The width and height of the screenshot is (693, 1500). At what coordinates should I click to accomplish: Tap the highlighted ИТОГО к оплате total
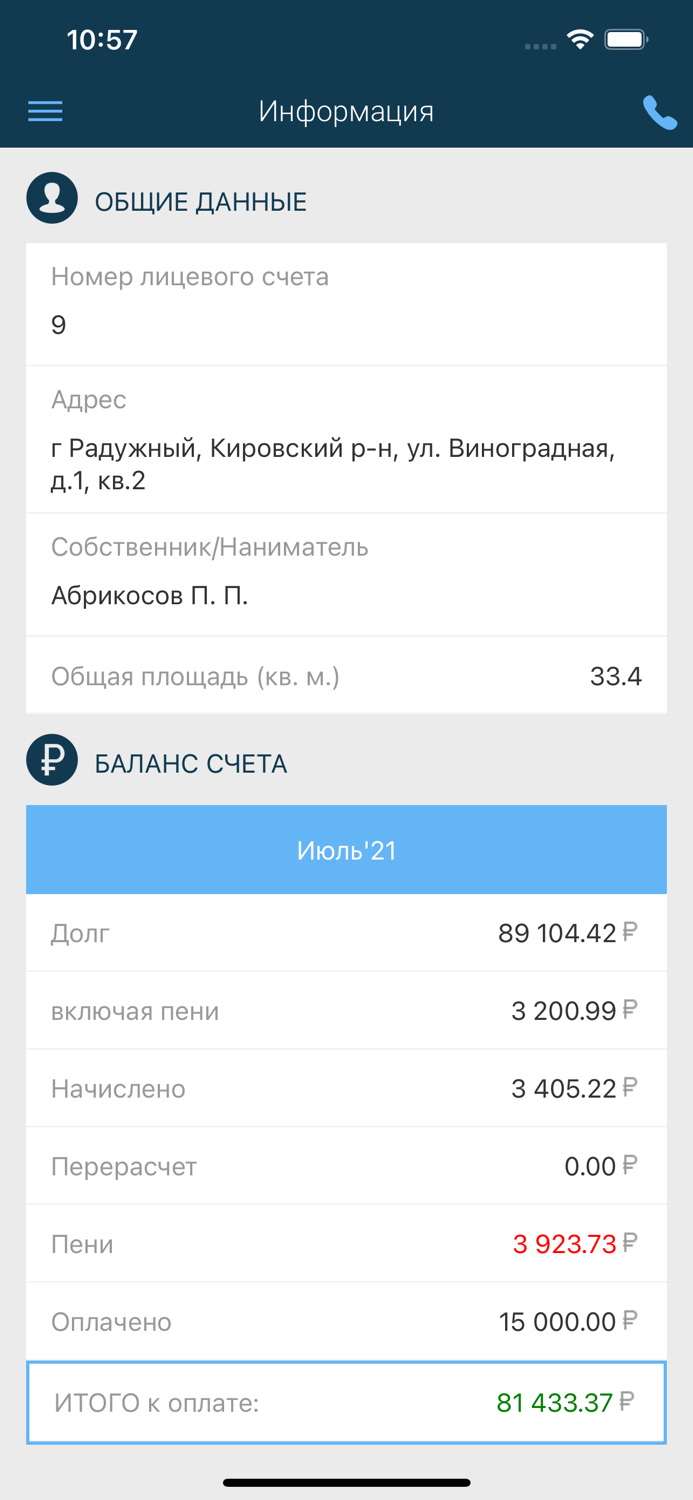(346, 1402)
